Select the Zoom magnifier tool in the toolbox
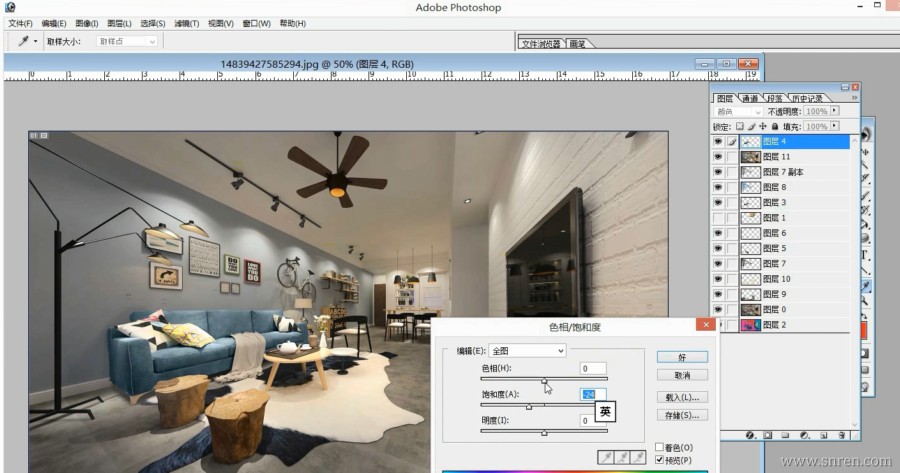Screen dimensions: 900x473 [x=865, y=300]
